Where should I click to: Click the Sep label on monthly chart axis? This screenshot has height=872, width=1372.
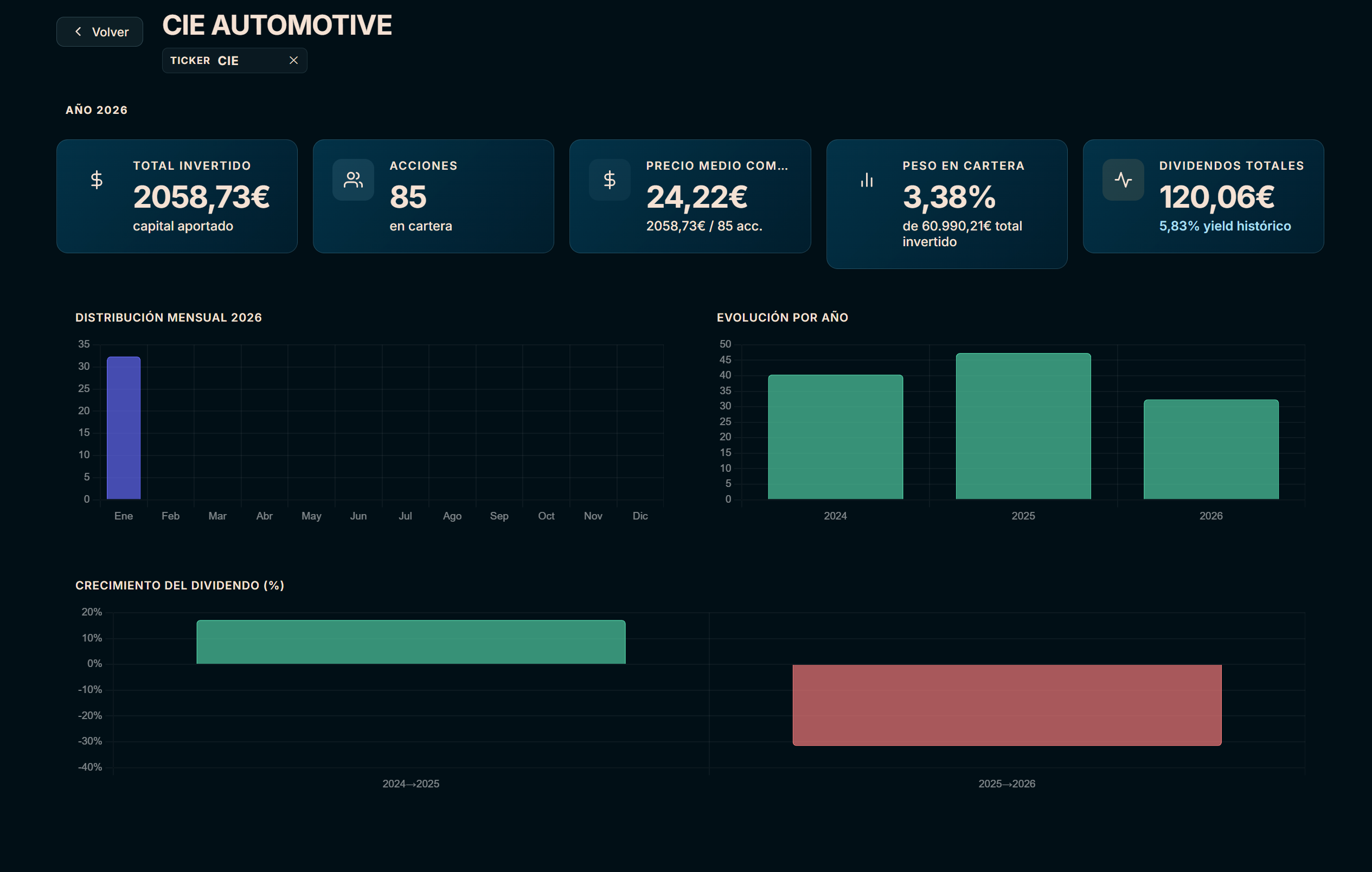(x=499, y=516)
